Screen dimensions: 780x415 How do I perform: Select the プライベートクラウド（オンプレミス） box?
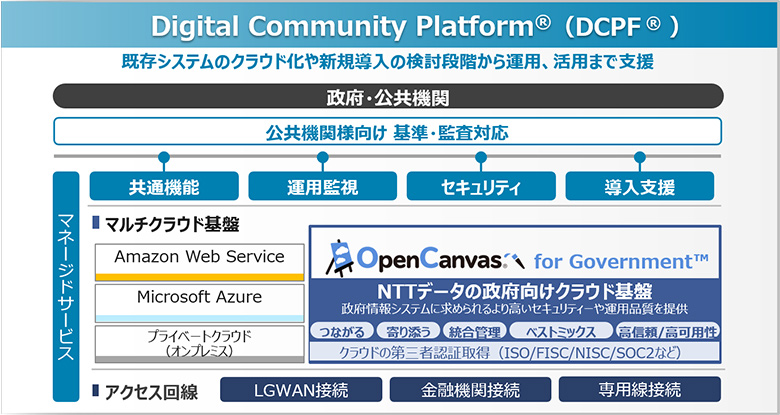199,344
